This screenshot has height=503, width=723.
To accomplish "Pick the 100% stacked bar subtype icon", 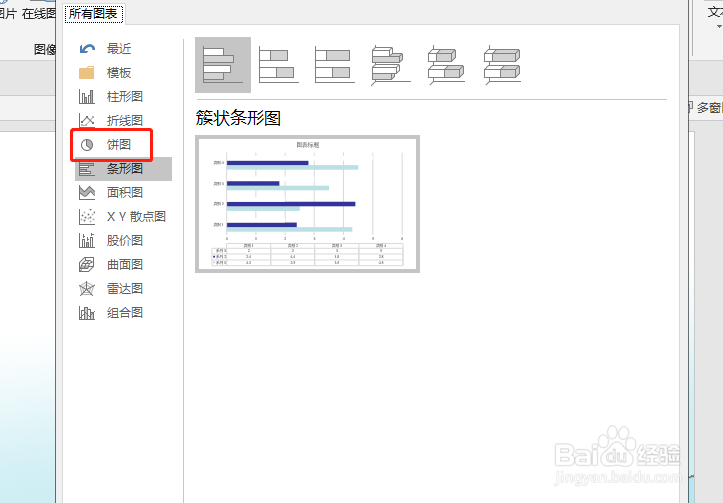I will 335,65.
